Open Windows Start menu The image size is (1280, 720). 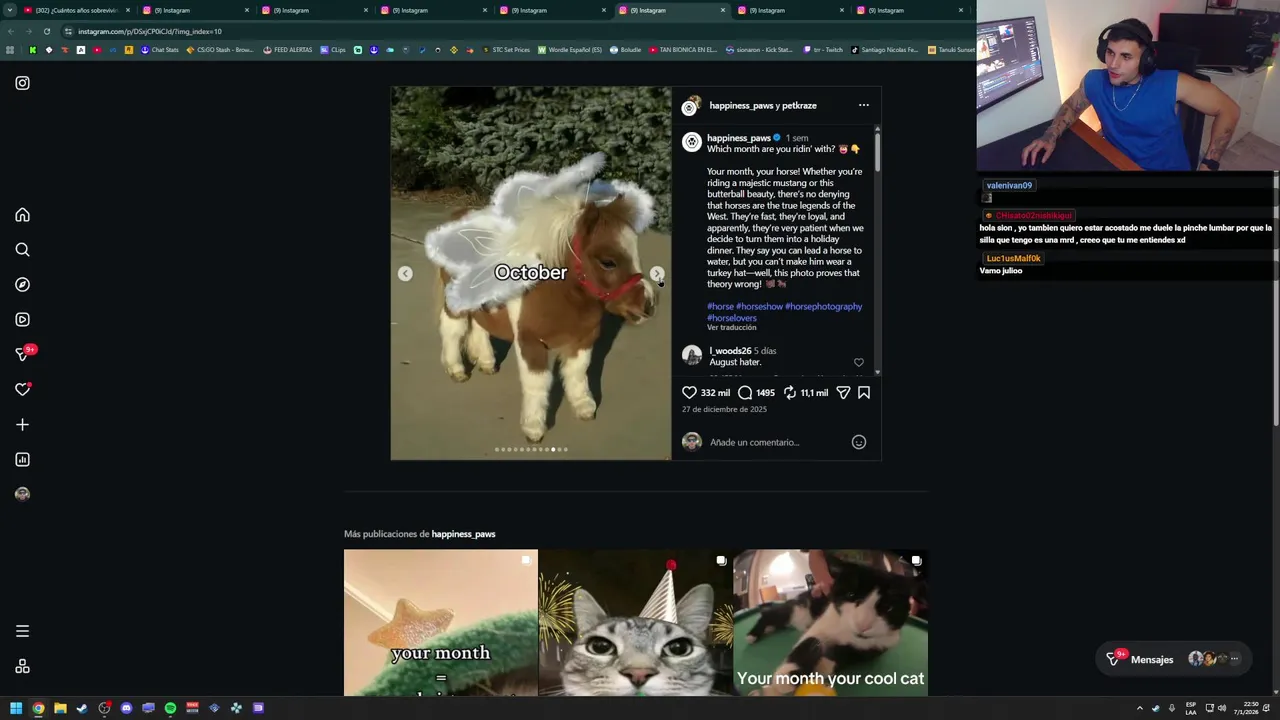click(x=16, y=708)
